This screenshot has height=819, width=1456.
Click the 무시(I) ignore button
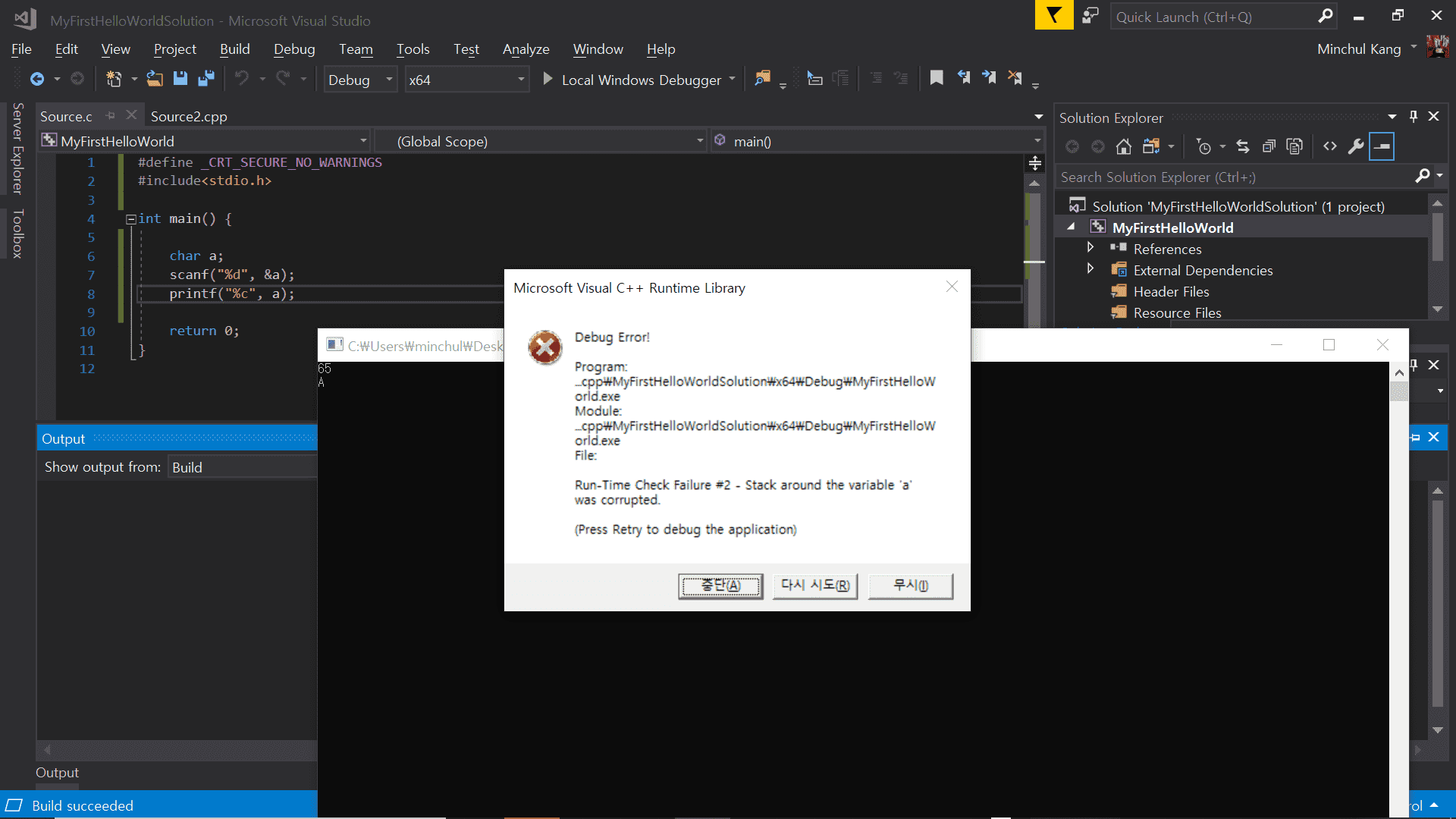click(x=910, y=585)
